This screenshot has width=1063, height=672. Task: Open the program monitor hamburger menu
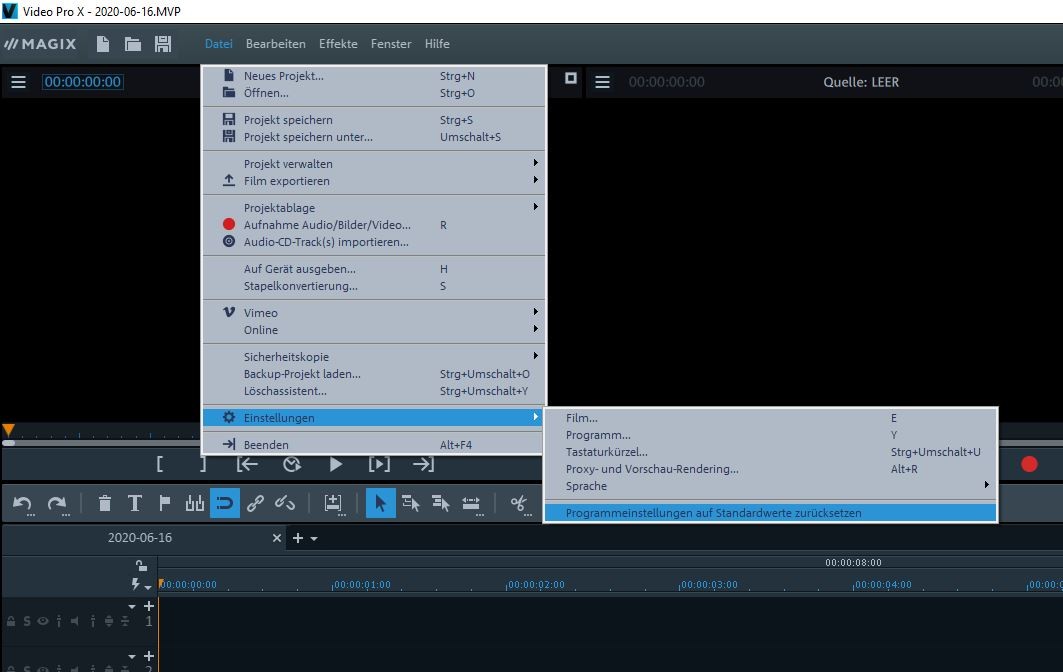pos(18,82)
